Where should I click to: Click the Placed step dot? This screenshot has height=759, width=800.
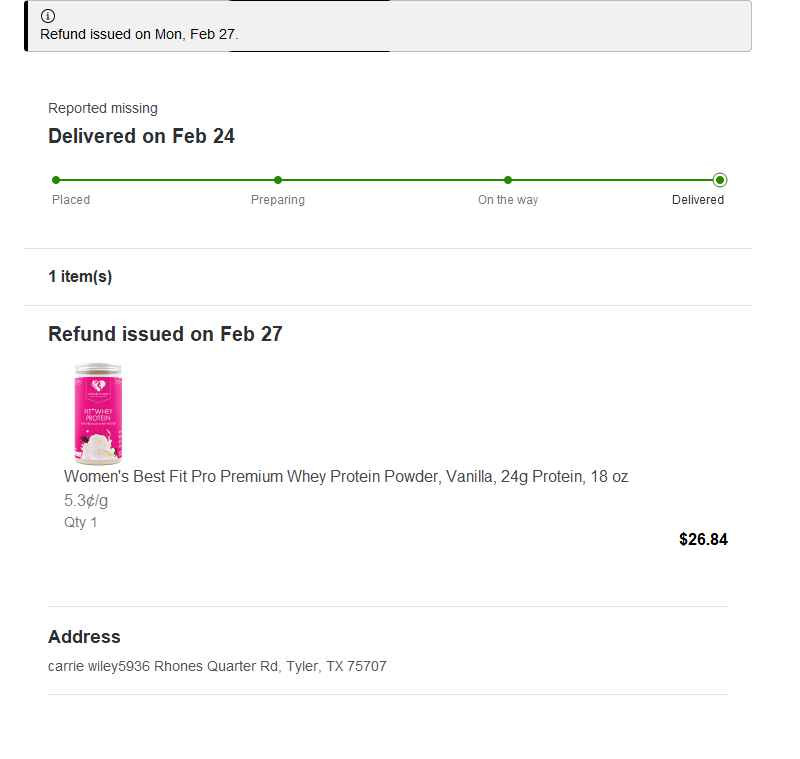click(56, 180)
